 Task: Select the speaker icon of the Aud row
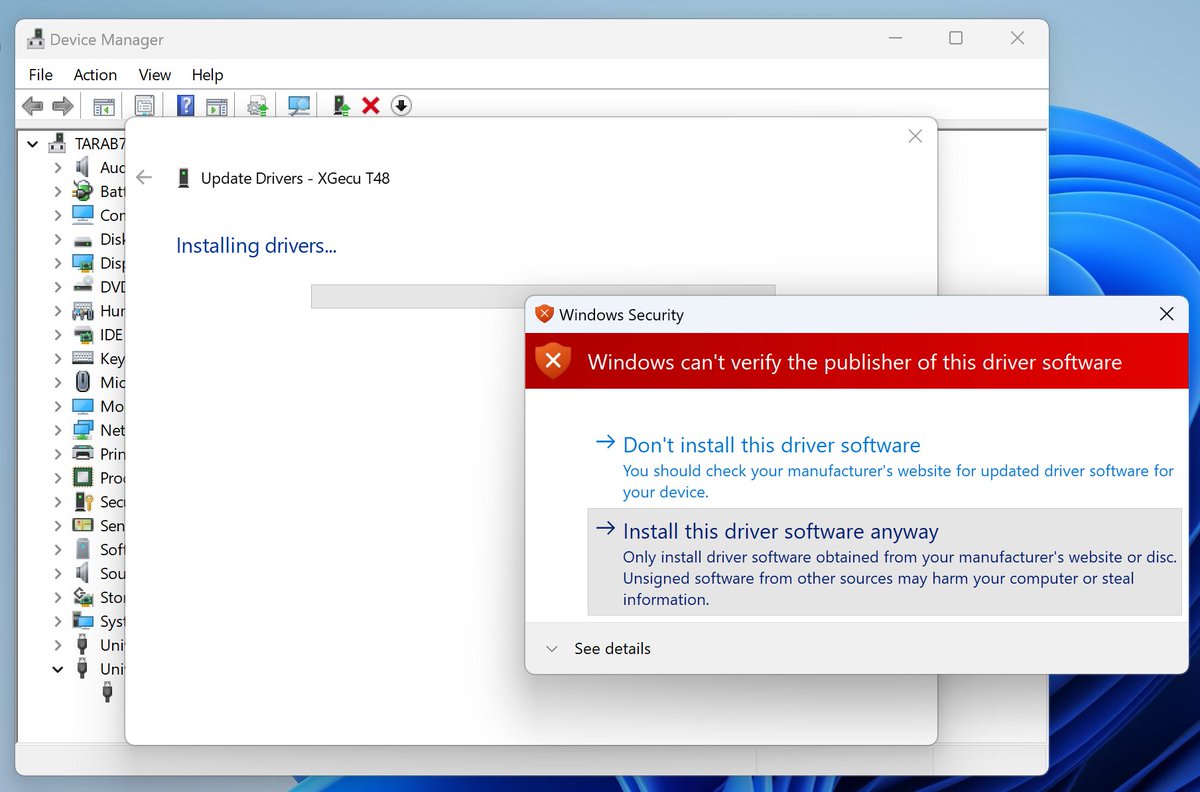tap(82, 167)
